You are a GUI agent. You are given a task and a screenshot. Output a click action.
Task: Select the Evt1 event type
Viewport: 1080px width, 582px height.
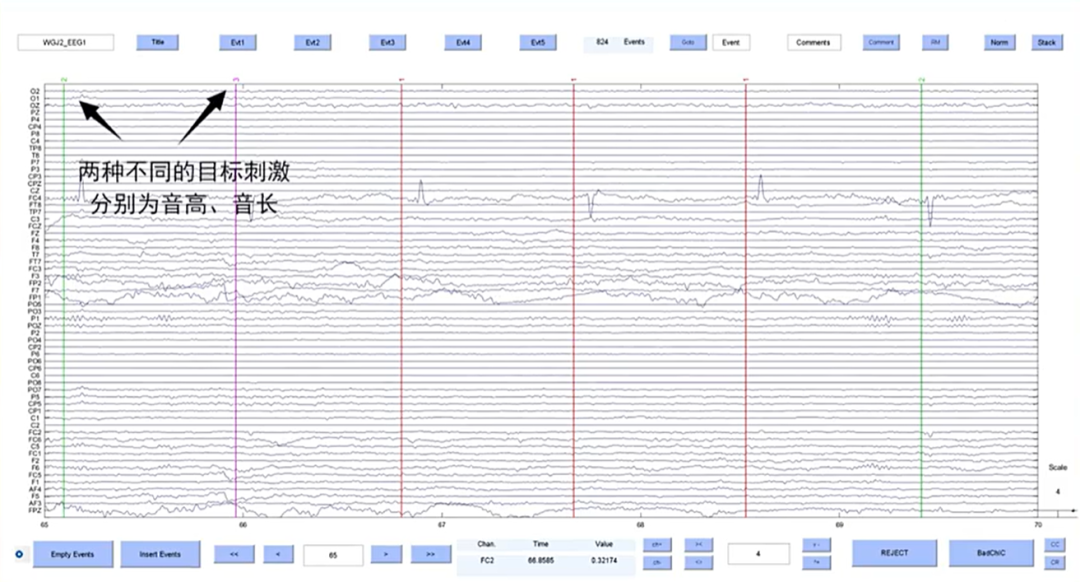238,43
